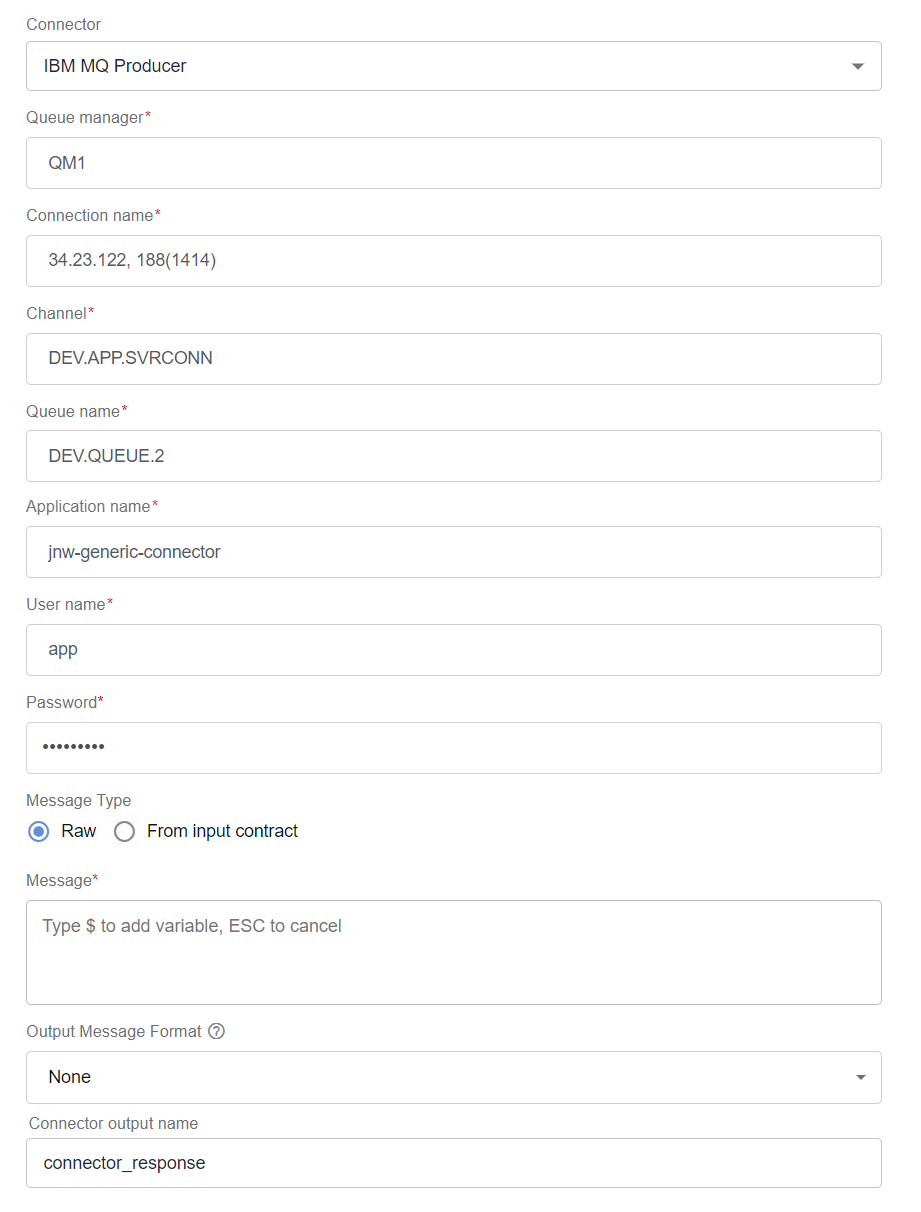921x1212 pixels.
Task: Edit the Connector output name field
Action: click(x=454, y=1163)
